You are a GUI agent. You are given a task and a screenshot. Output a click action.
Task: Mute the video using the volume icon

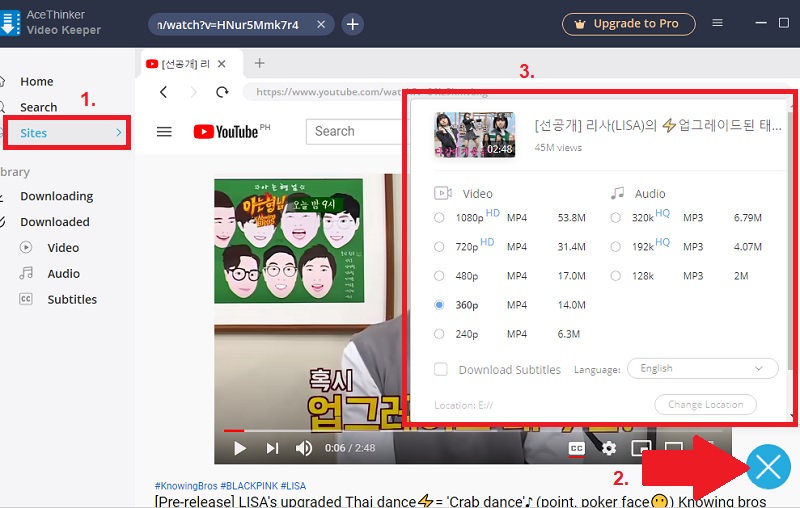pos(304,448)
